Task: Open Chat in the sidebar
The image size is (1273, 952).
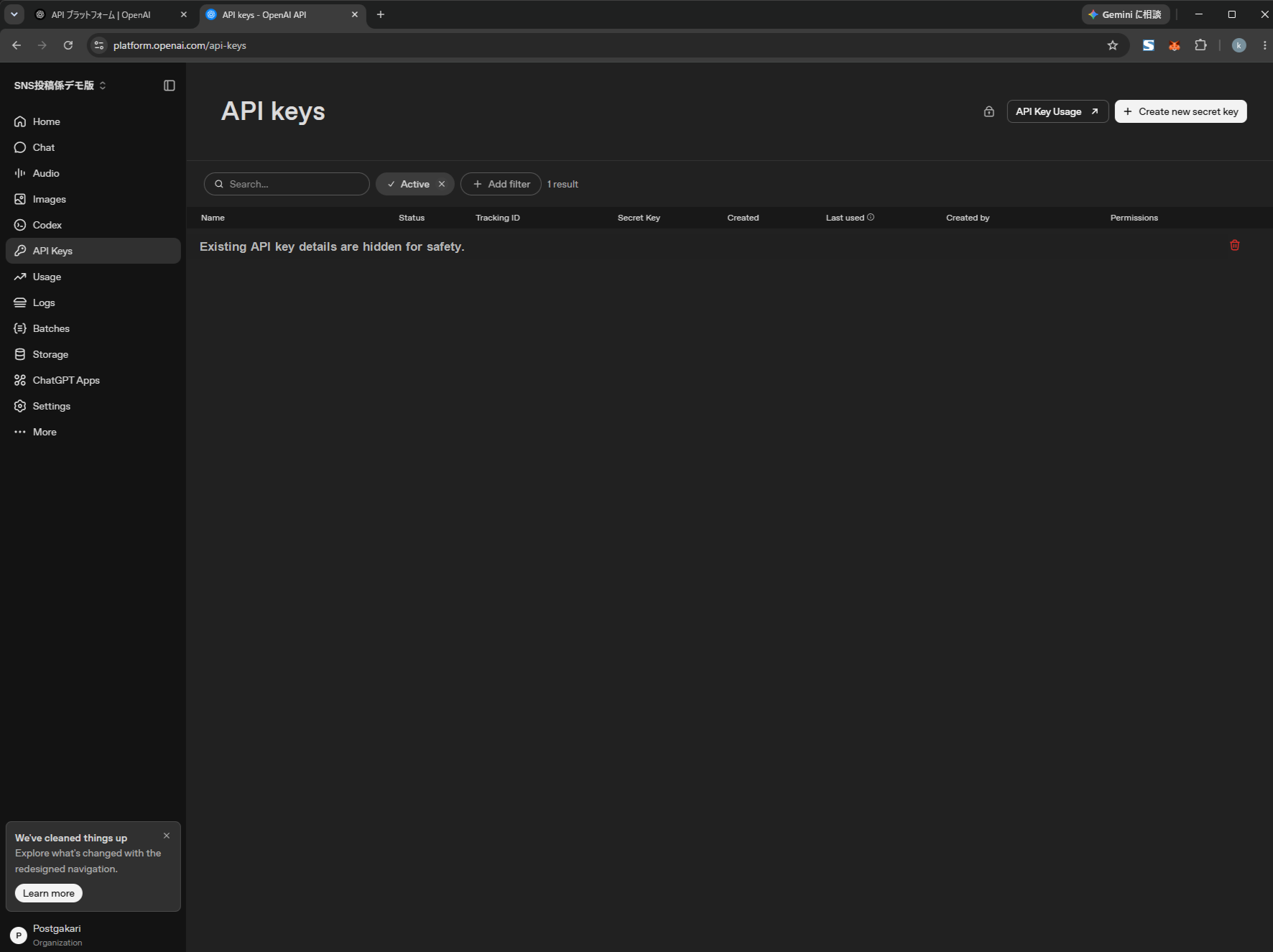Action: click(93, 147)
